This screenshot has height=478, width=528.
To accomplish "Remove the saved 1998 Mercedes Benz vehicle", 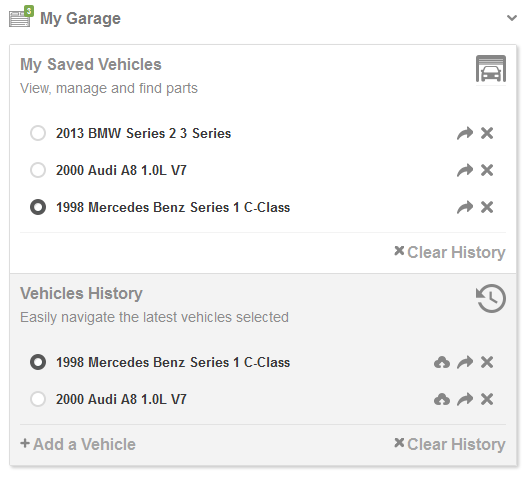I will pyautogui.click(x=487, y=207).
